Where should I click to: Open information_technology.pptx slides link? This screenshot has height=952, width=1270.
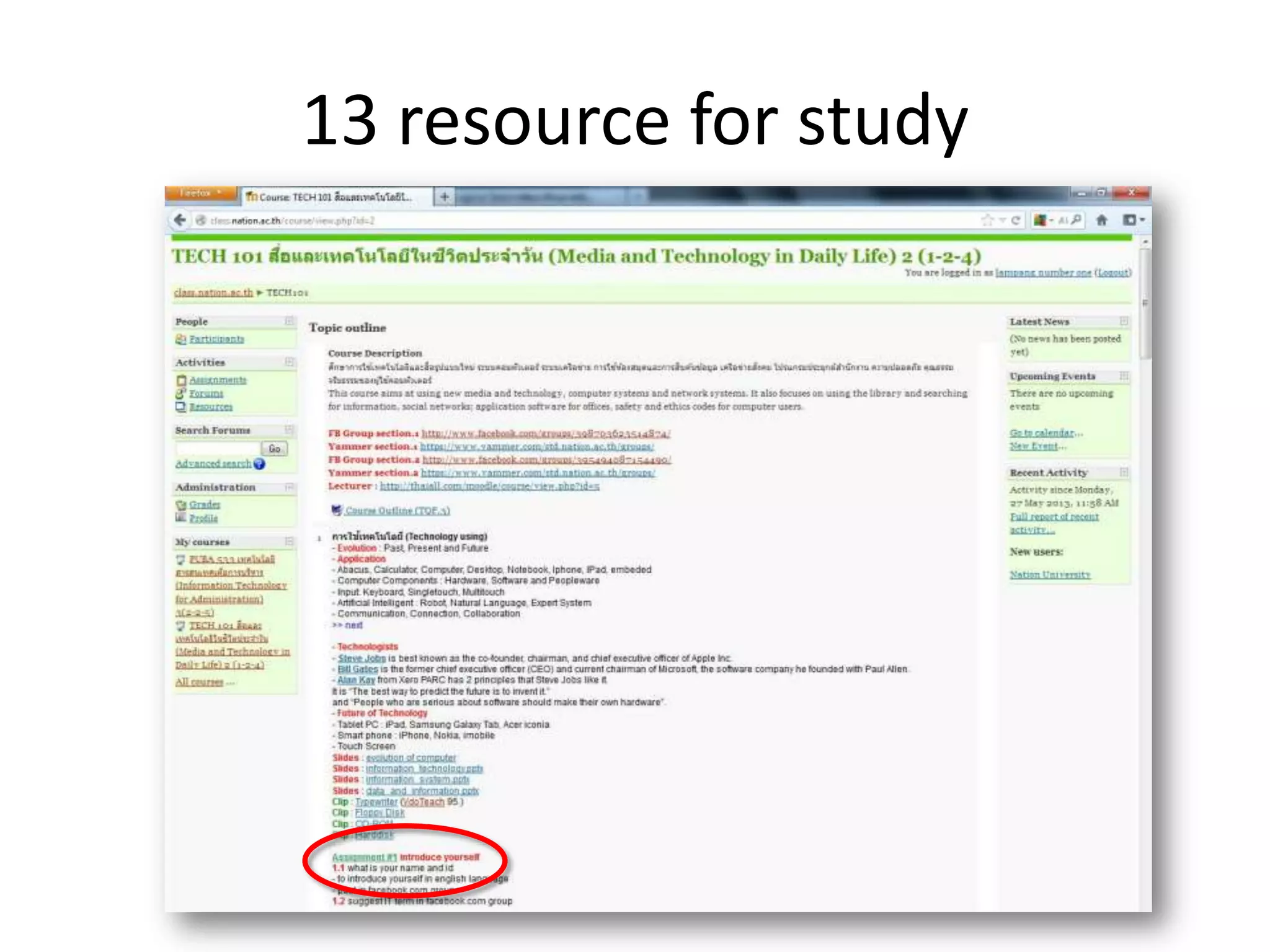click(424, 769)
